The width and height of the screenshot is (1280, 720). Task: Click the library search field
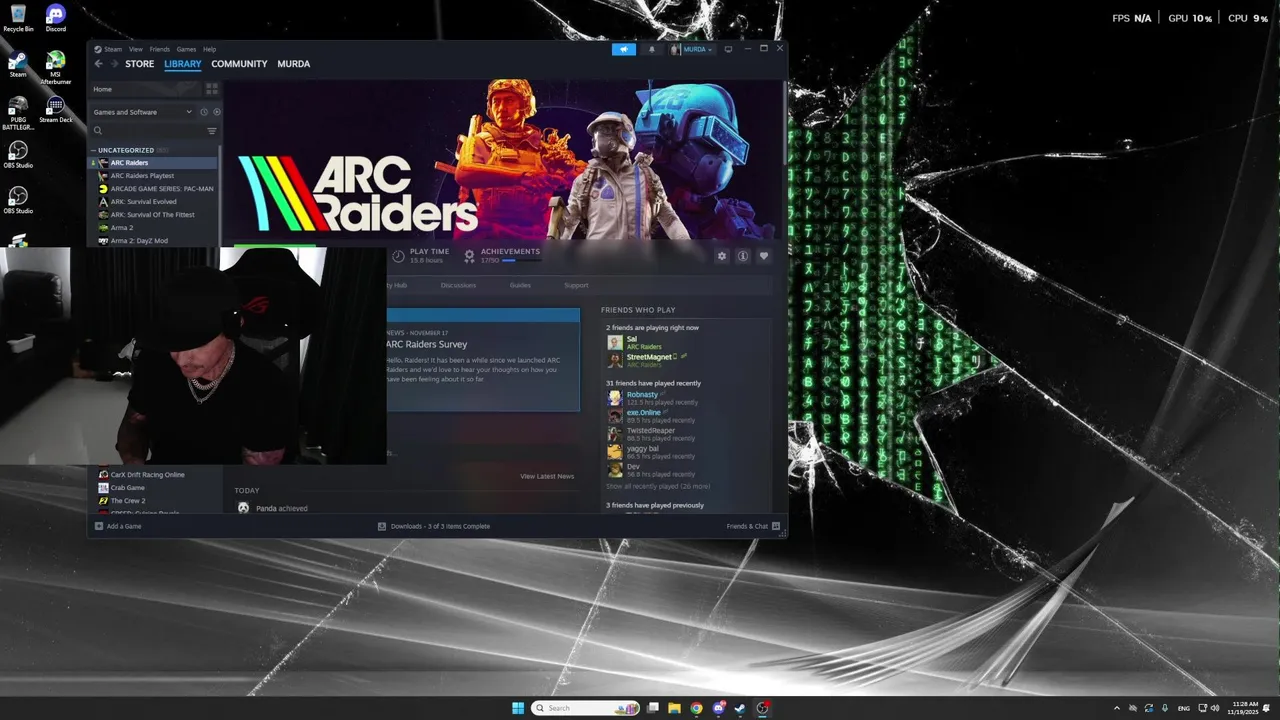tap(147, 131)
